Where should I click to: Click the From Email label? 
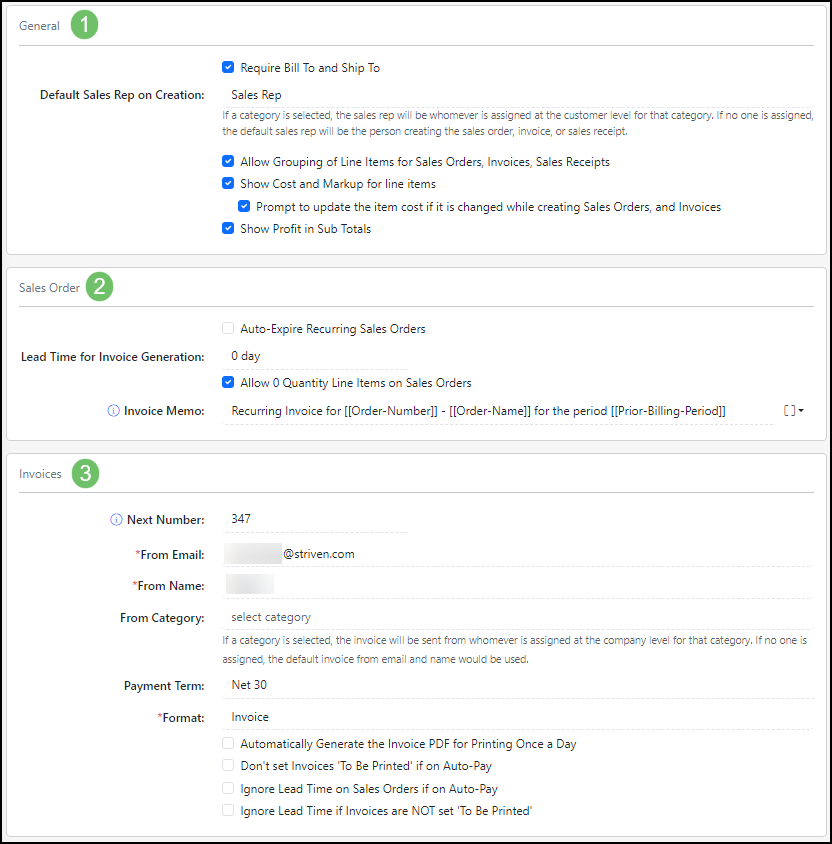[x=170, y=555]
